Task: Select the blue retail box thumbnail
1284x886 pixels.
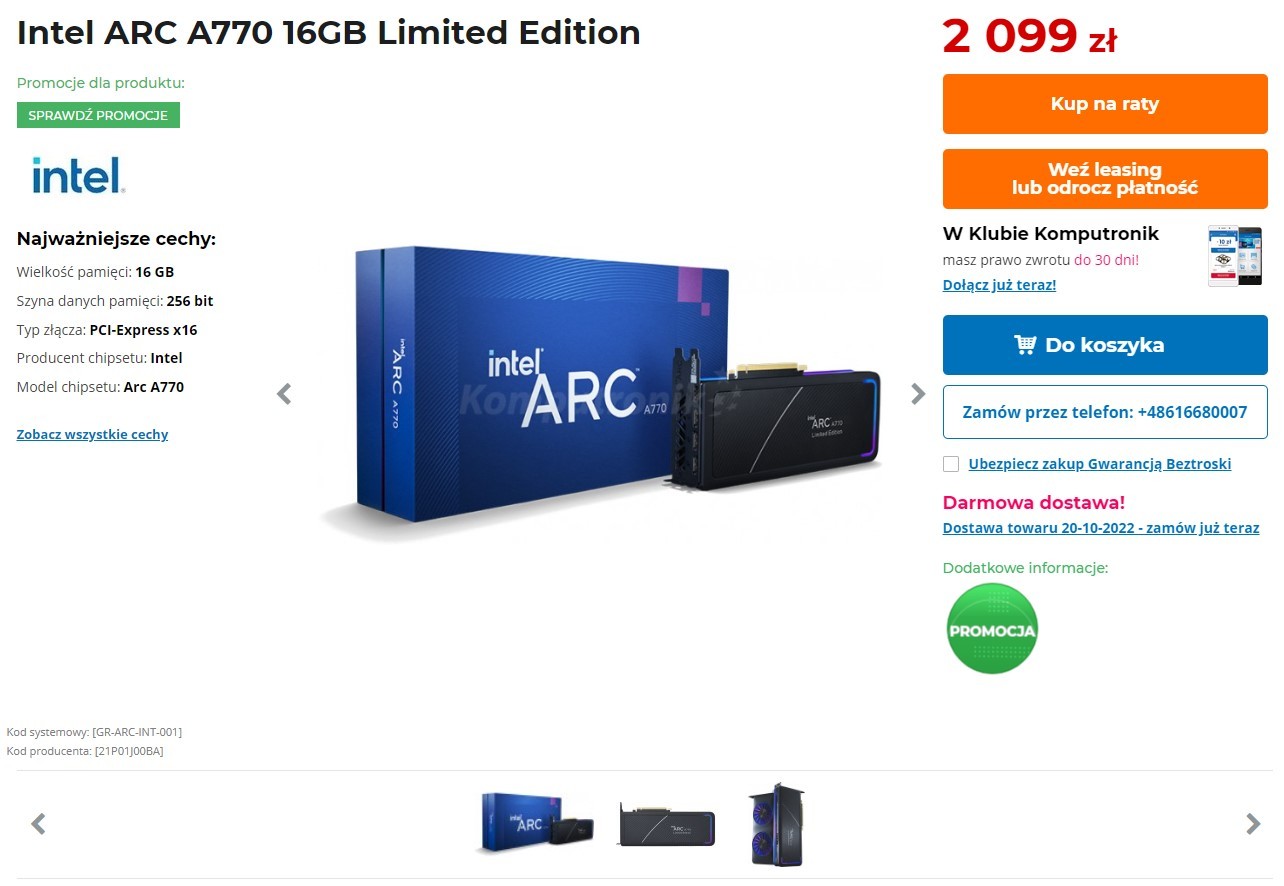Action: [535, 823]
